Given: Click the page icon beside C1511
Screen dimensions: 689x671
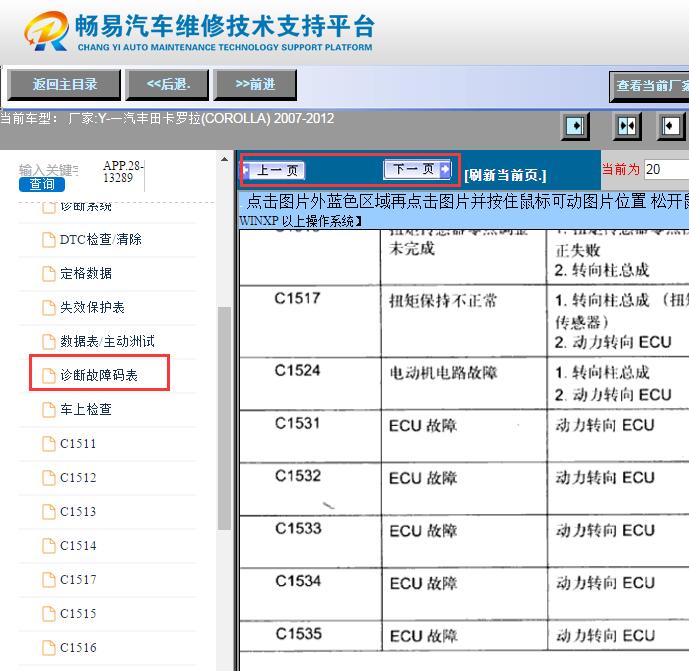Looking at the screenshot, I should [48, 444].
